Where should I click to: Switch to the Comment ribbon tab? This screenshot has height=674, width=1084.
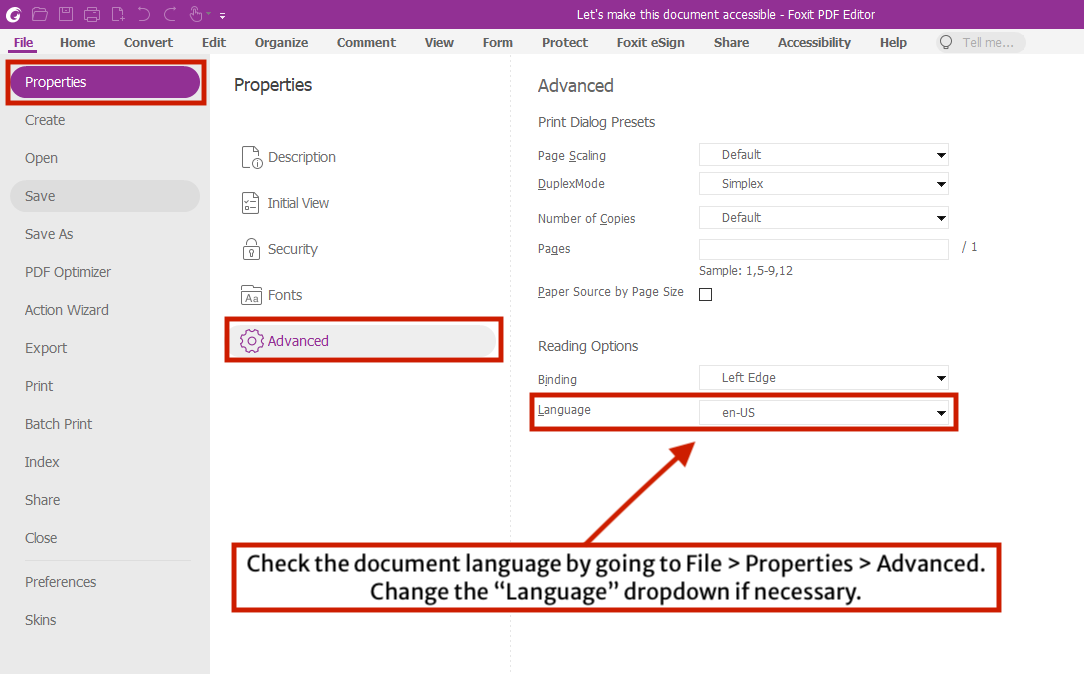(366, 43)
